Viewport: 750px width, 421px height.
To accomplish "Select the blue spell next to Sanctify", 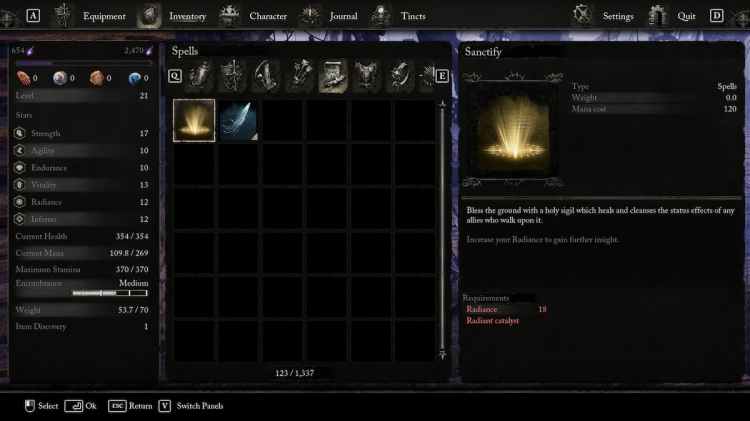I will [x=238, y=121].
